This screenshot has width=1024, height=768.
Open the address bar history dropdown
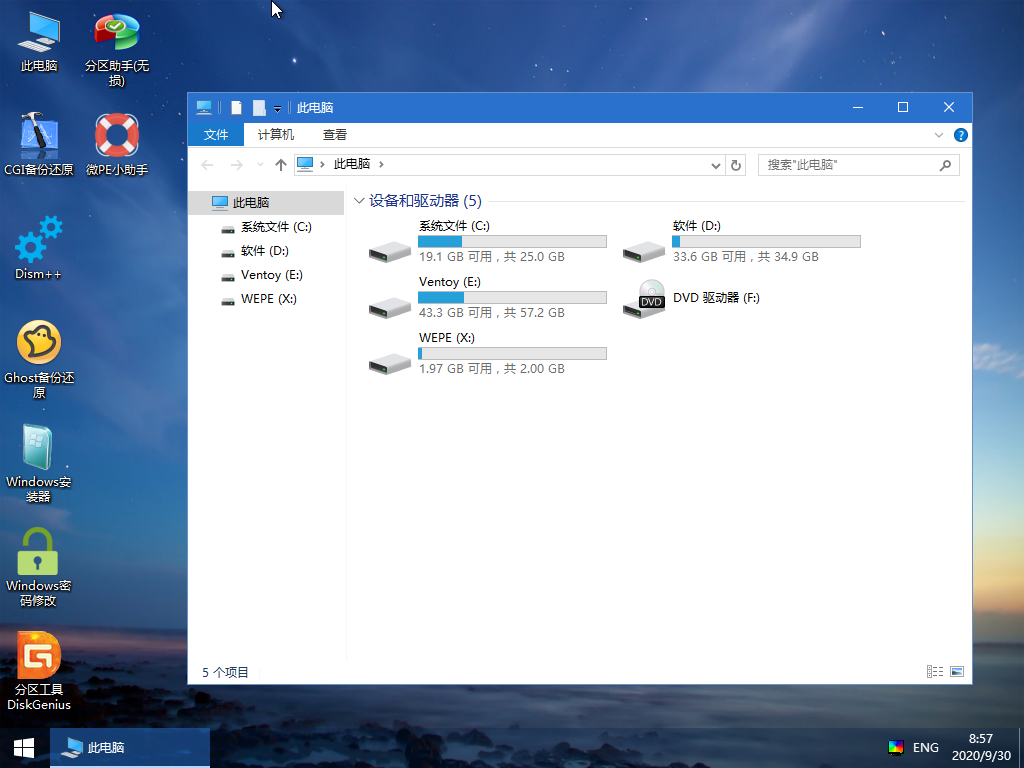(x=714, y=165)
